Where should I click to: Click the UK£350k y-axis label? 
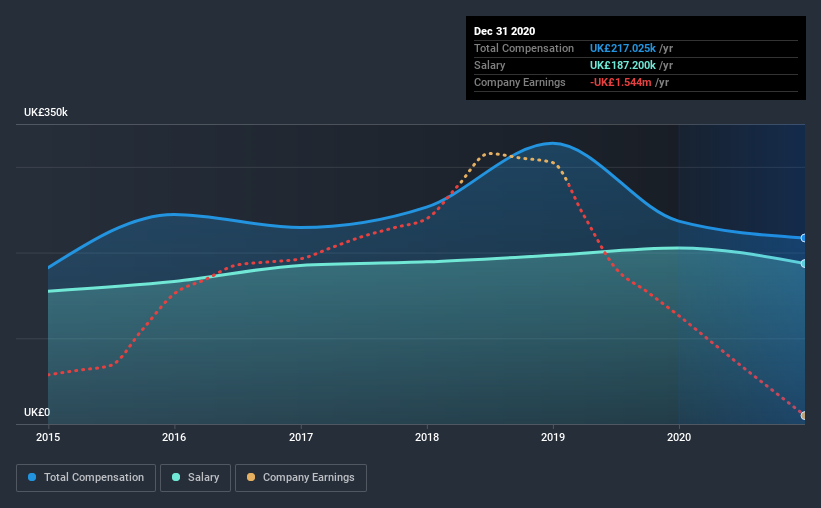click(x=46, y=113)
